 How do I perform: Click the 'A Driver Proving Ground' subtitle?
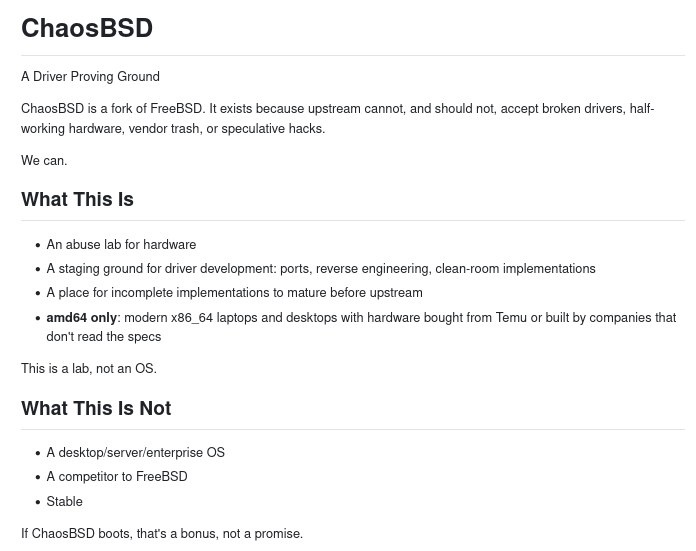click(90, 76)
